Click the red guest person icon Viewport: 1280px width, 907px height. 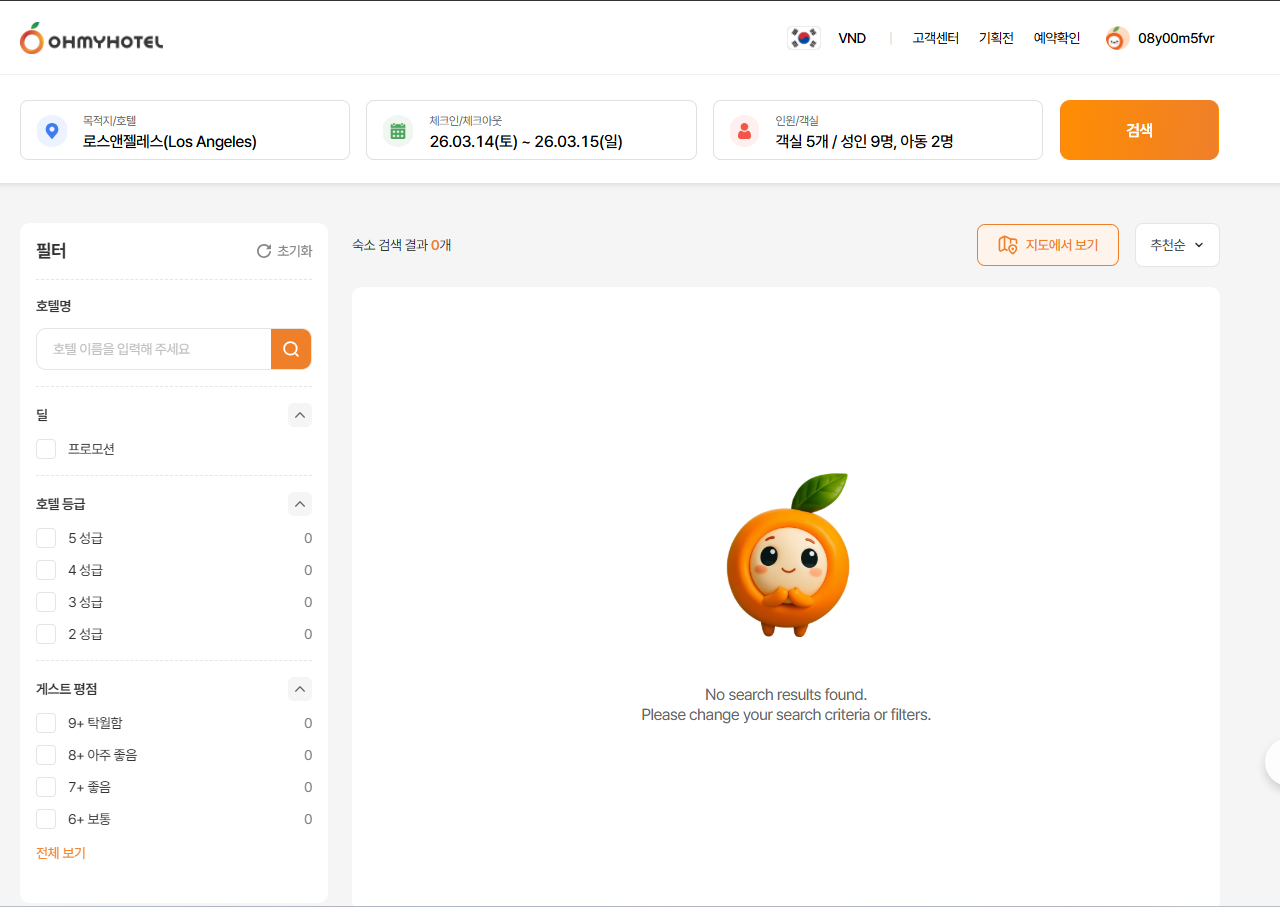coord(744,130)
